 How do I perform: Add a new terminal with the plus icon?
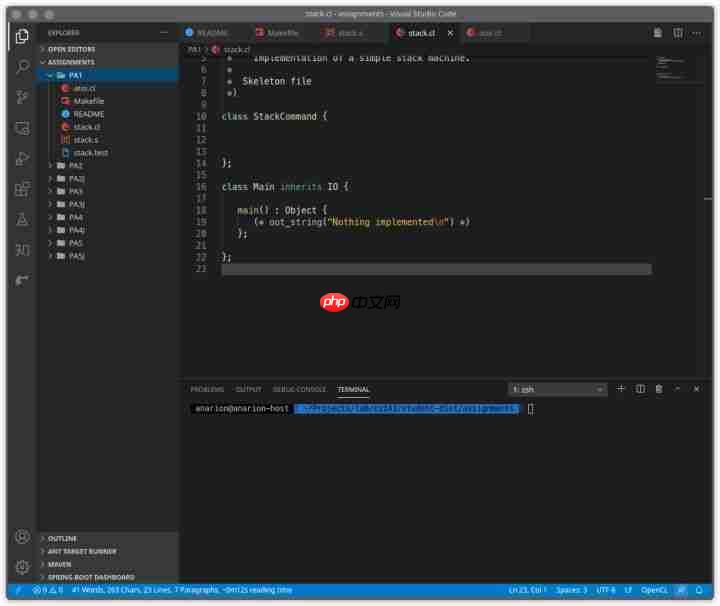pyautogui.click(x=620, y=389)
